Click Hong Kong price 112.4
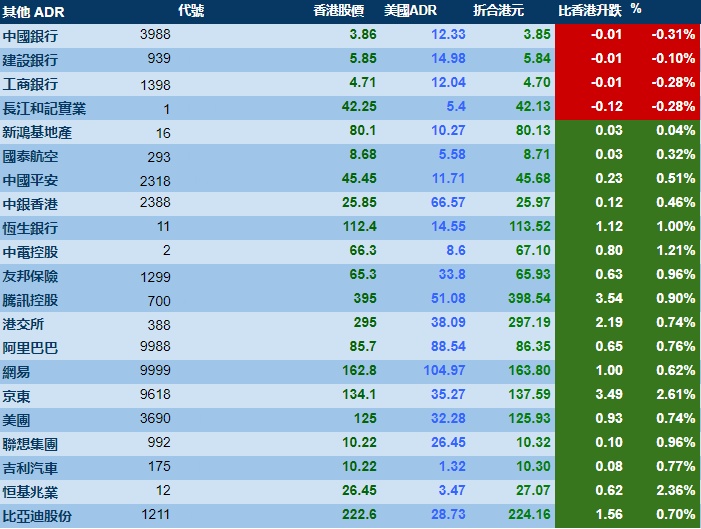This screenshot has width=701, height=529. (x=359, y=227)
